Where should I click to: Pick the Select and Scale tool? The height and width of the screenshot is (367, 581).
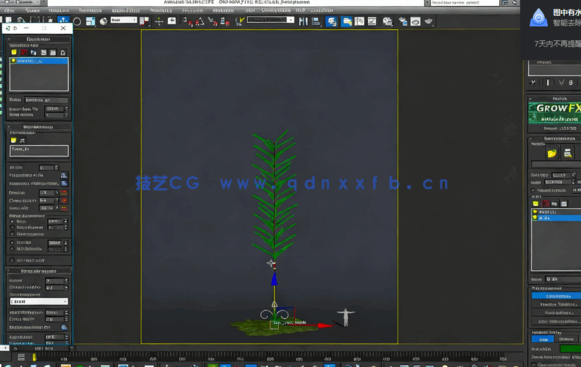pos(90,22)
